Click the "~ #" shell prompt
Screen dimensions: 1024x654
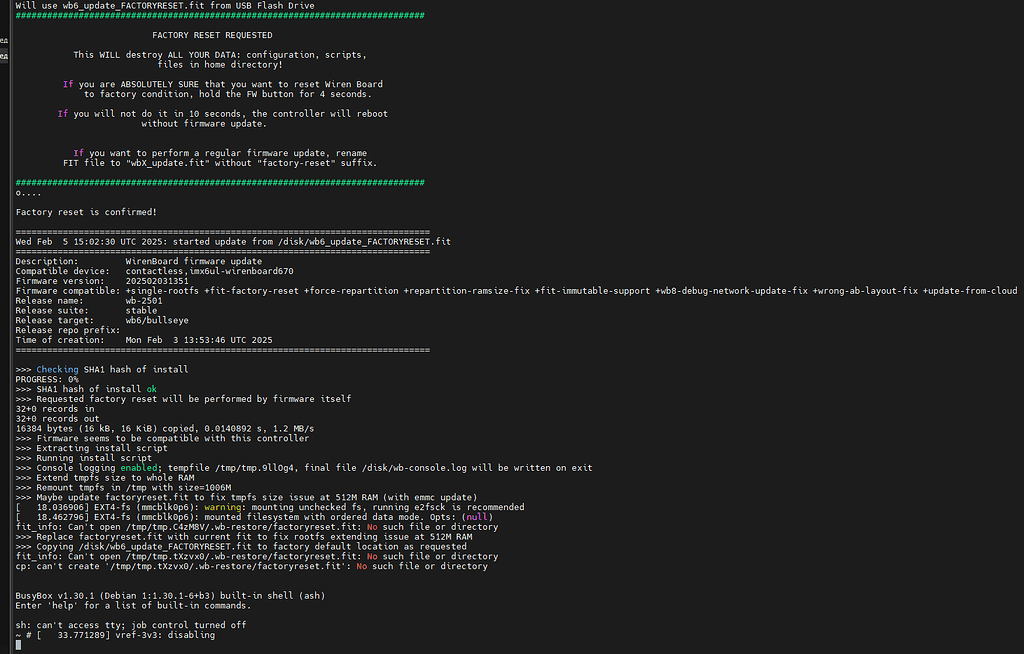pyautogui.click(x=24, y=635)
